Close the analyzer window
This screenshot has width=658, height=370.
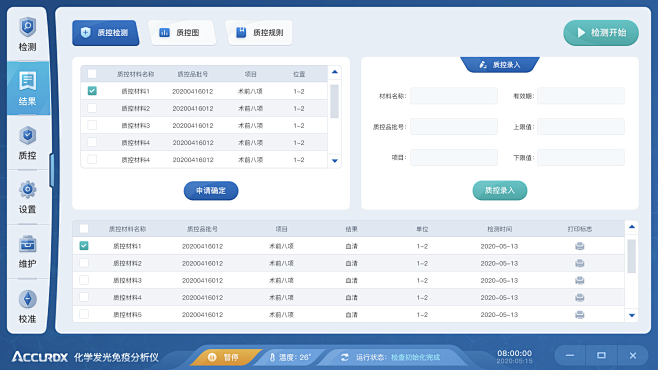633,356
